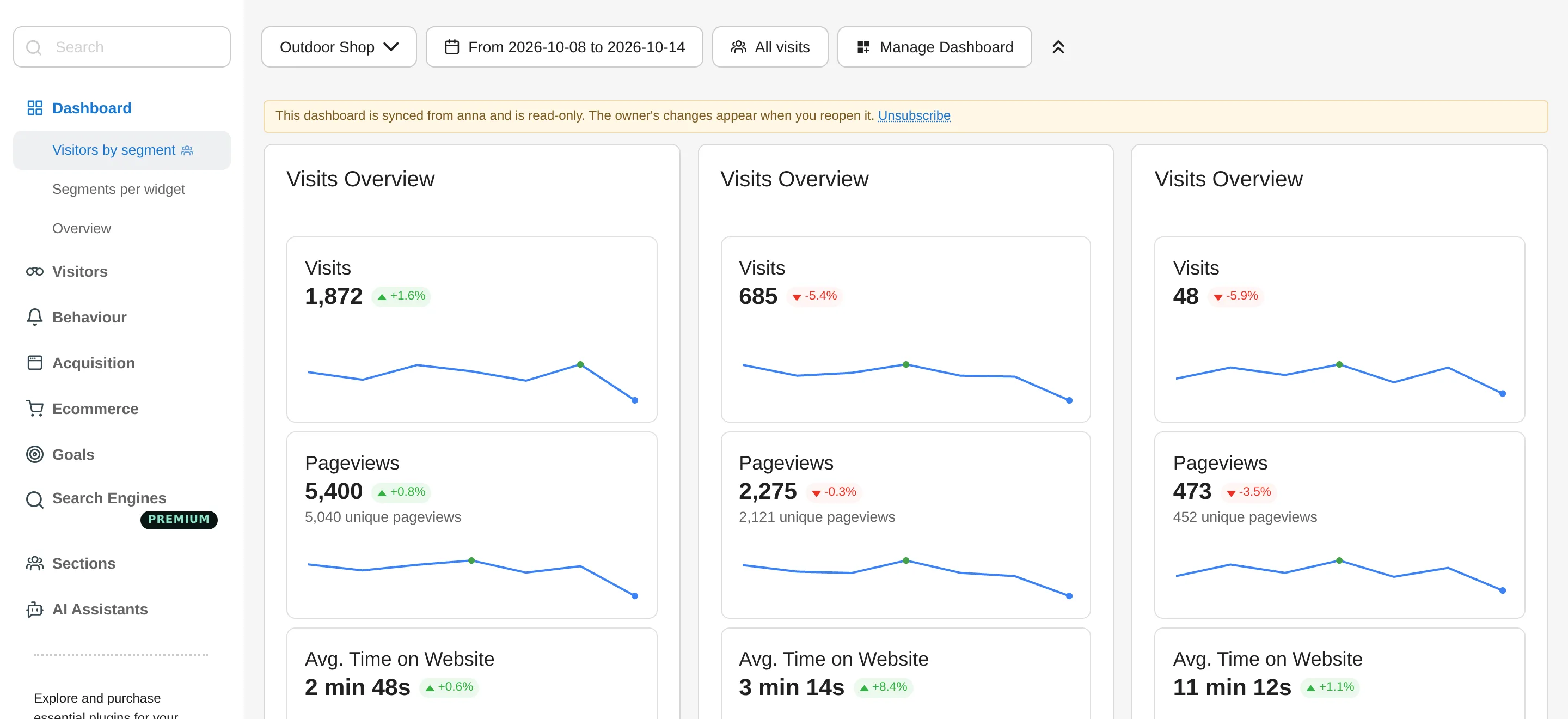Click the +1.1% change badge near 11 min 12s
Image resolution: width=1568 pixels, height=719 pixels.
click(1330, 687)
